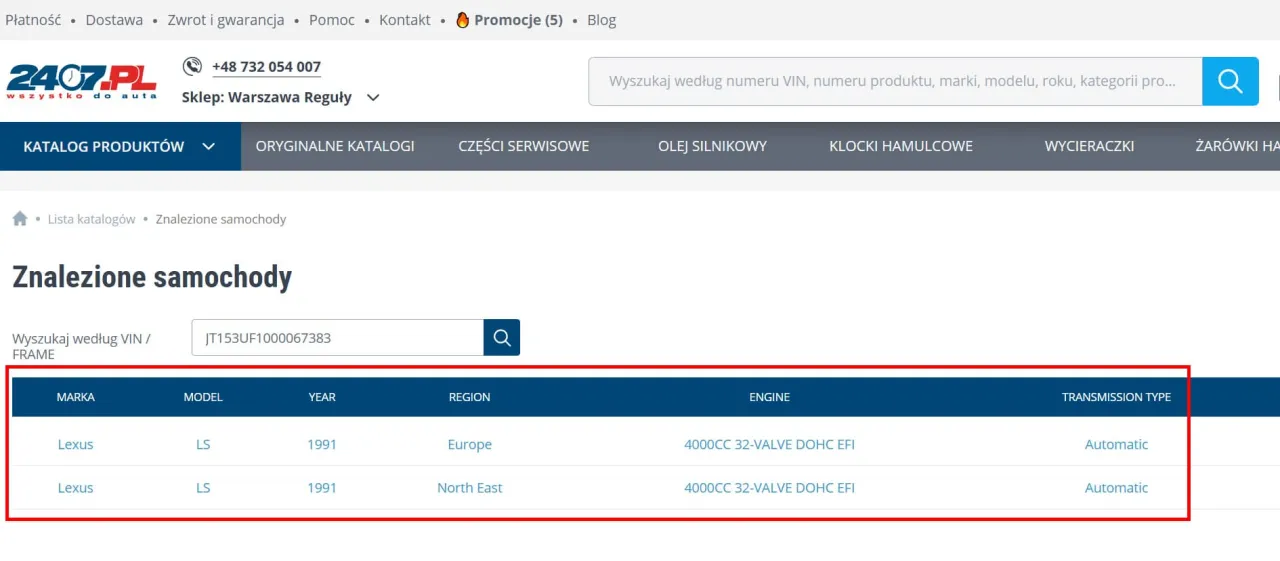Click the VIN / FRAME input field

(x=338, y=338)
